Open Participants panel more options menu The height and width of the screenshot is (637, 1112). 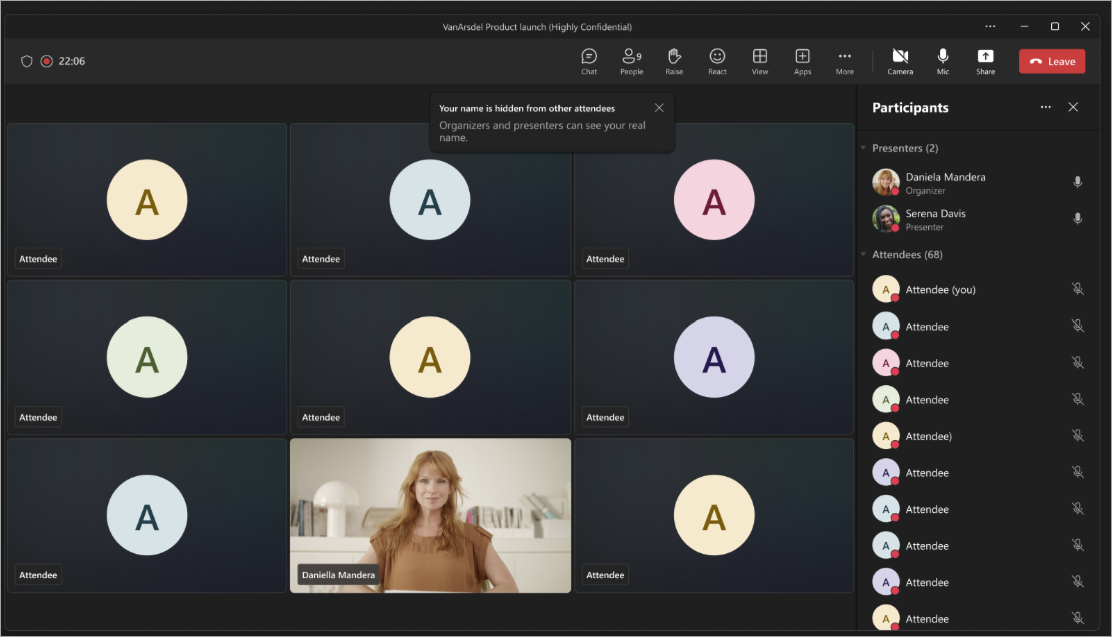pyautogui.click(x=1046, y=107)
